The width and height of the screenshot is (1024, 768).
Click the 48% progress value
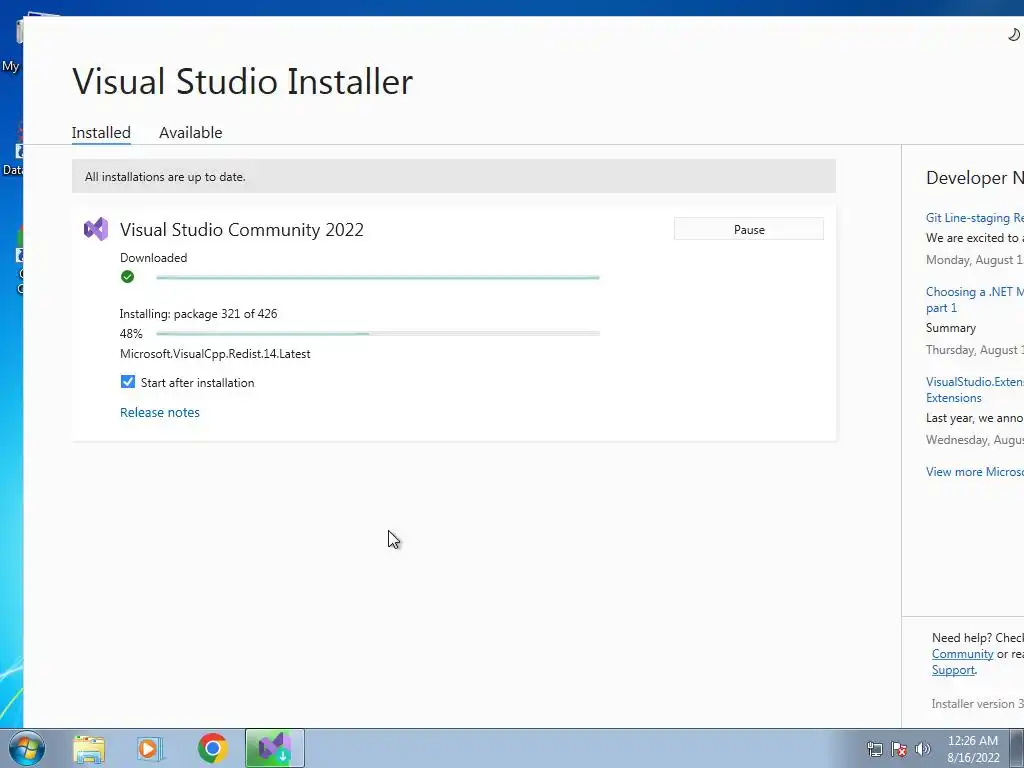point(131,334)
